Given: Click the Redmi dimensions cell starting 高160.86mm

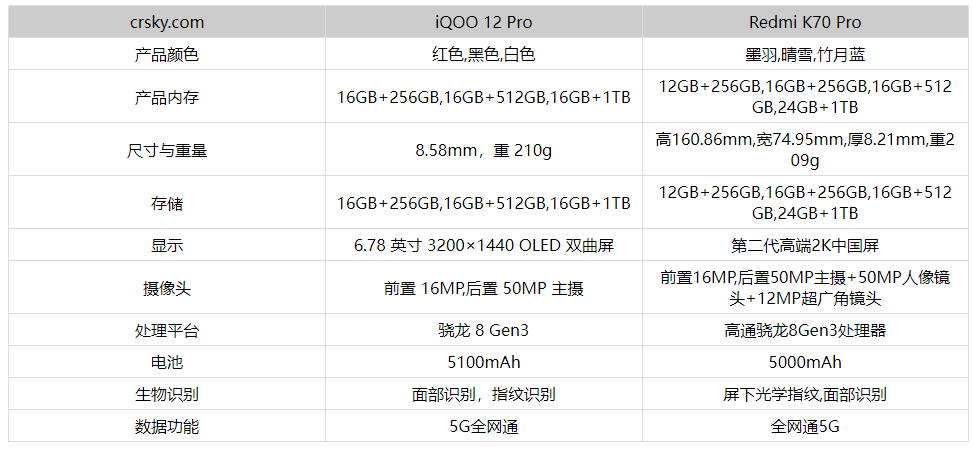Looking at the screenshot, I should point(805,150).
